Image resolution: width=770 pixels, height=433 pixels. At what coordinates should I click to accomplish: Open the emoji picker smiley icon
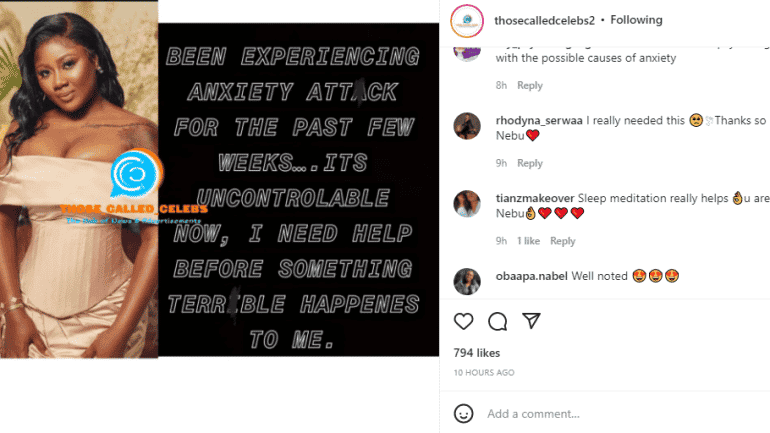pyautogui.click(x=463, y=414)
